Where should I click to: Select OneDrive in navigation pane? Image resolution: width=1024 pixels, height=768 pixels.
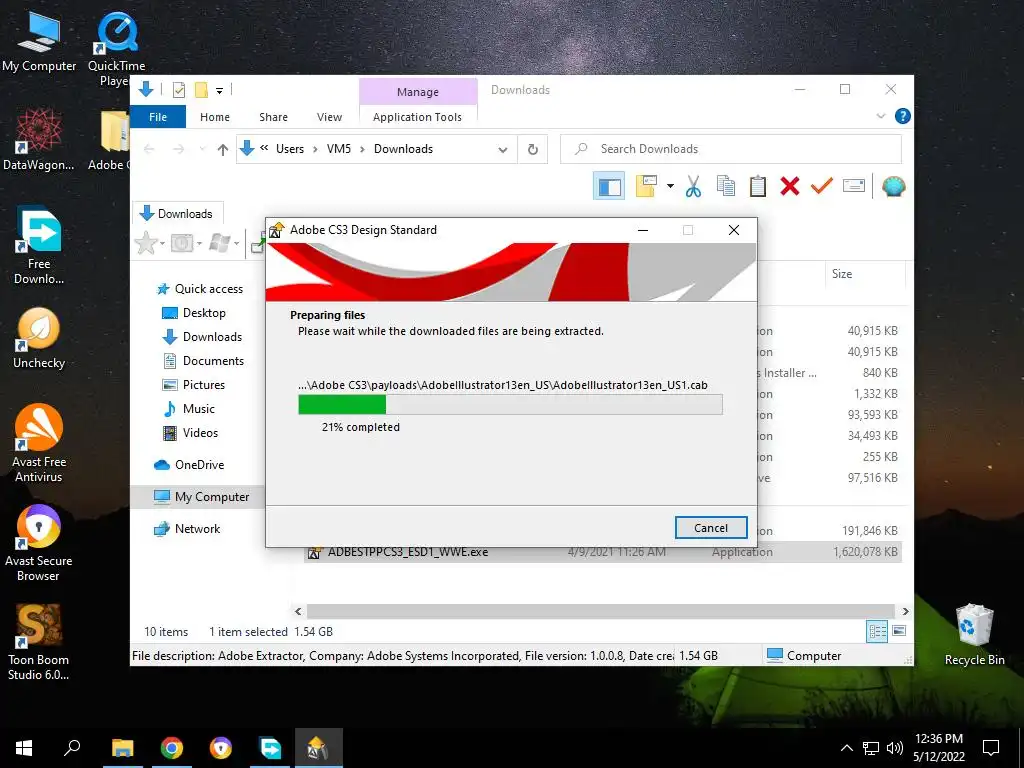(199, 465)
